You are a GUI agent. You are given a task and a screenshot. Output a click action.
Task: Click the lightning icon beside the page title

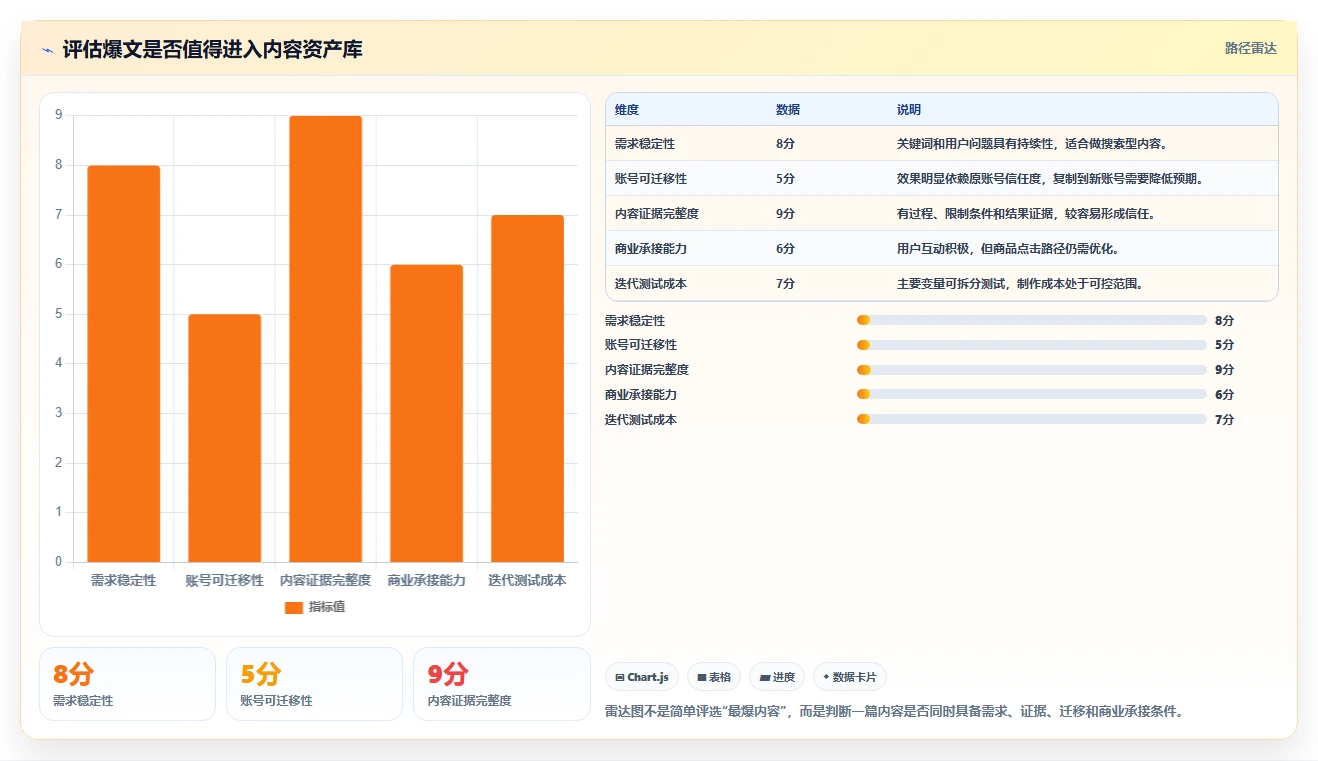click(48, 49)
